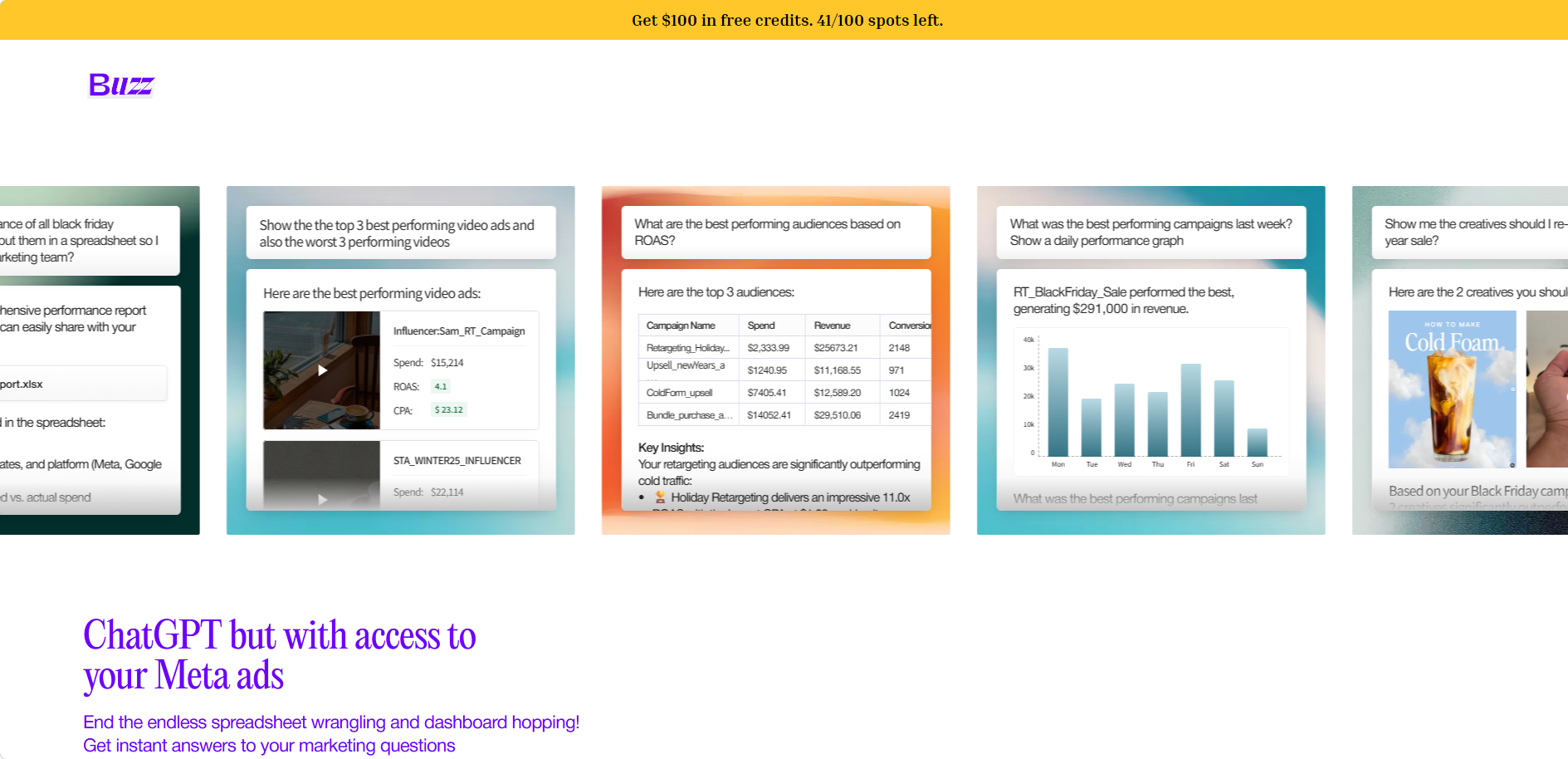
Task: Click the Sat bar in the daily chart
Action: point(1224,419)
